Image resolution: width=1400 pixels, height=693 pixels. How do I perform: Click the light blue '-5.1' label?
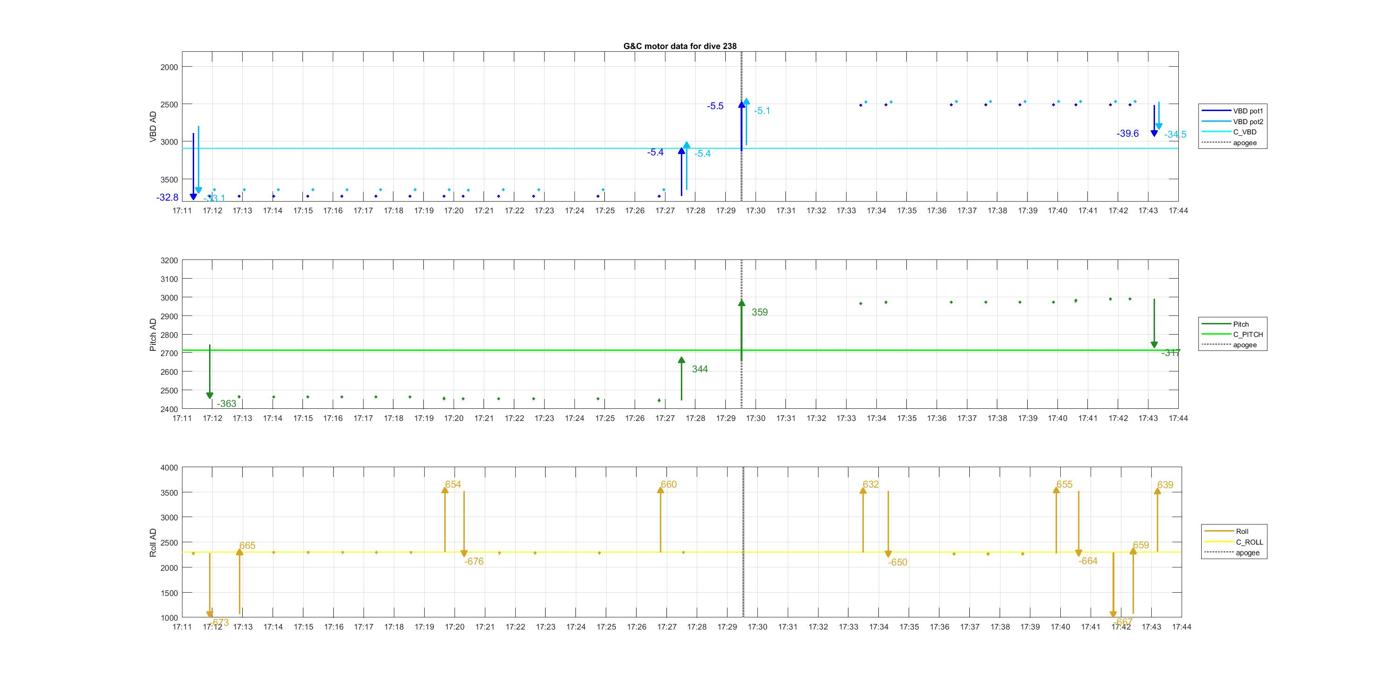[x=762, y=111]
